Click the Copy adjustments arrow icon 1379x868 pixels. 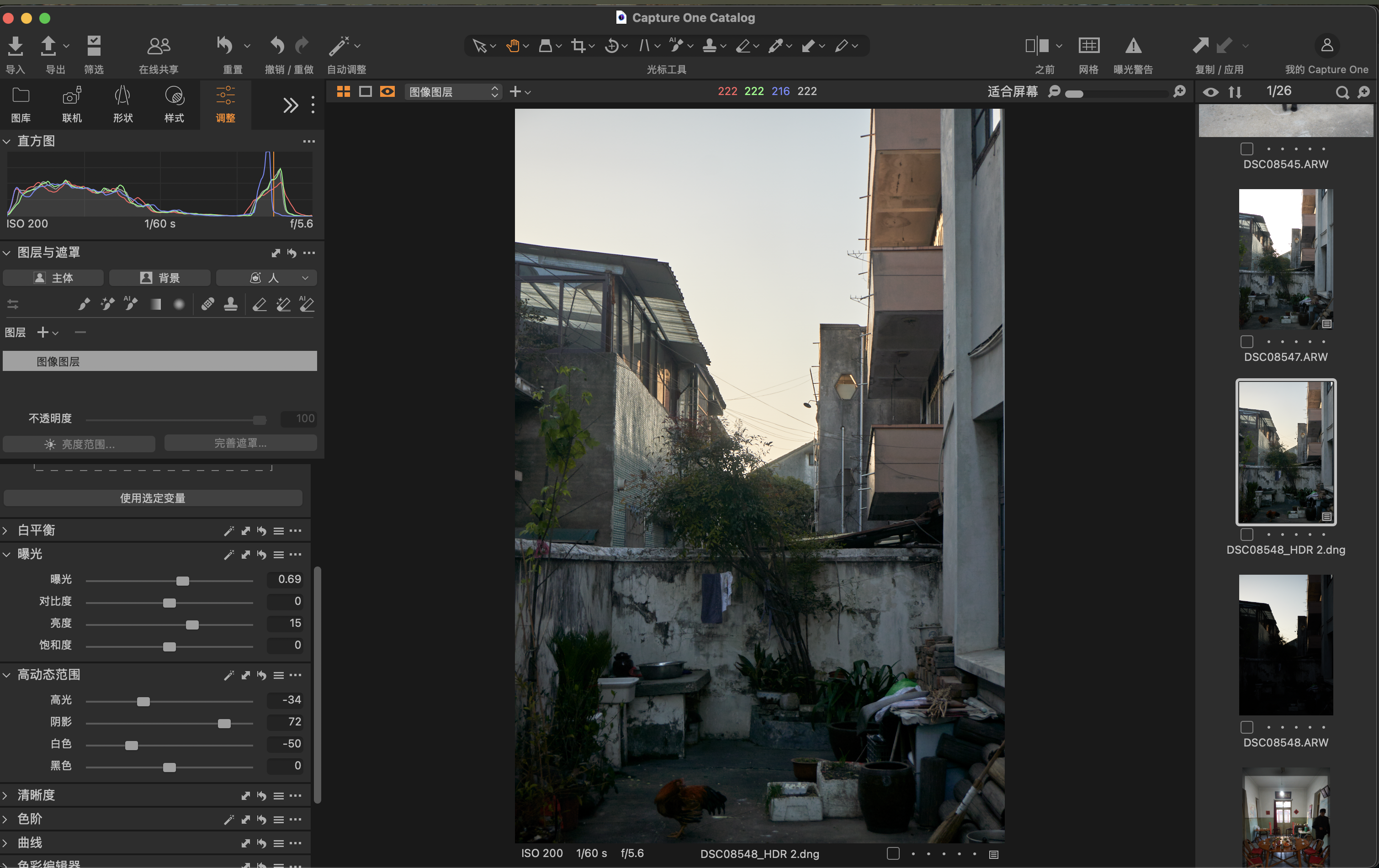[1201, 45]
